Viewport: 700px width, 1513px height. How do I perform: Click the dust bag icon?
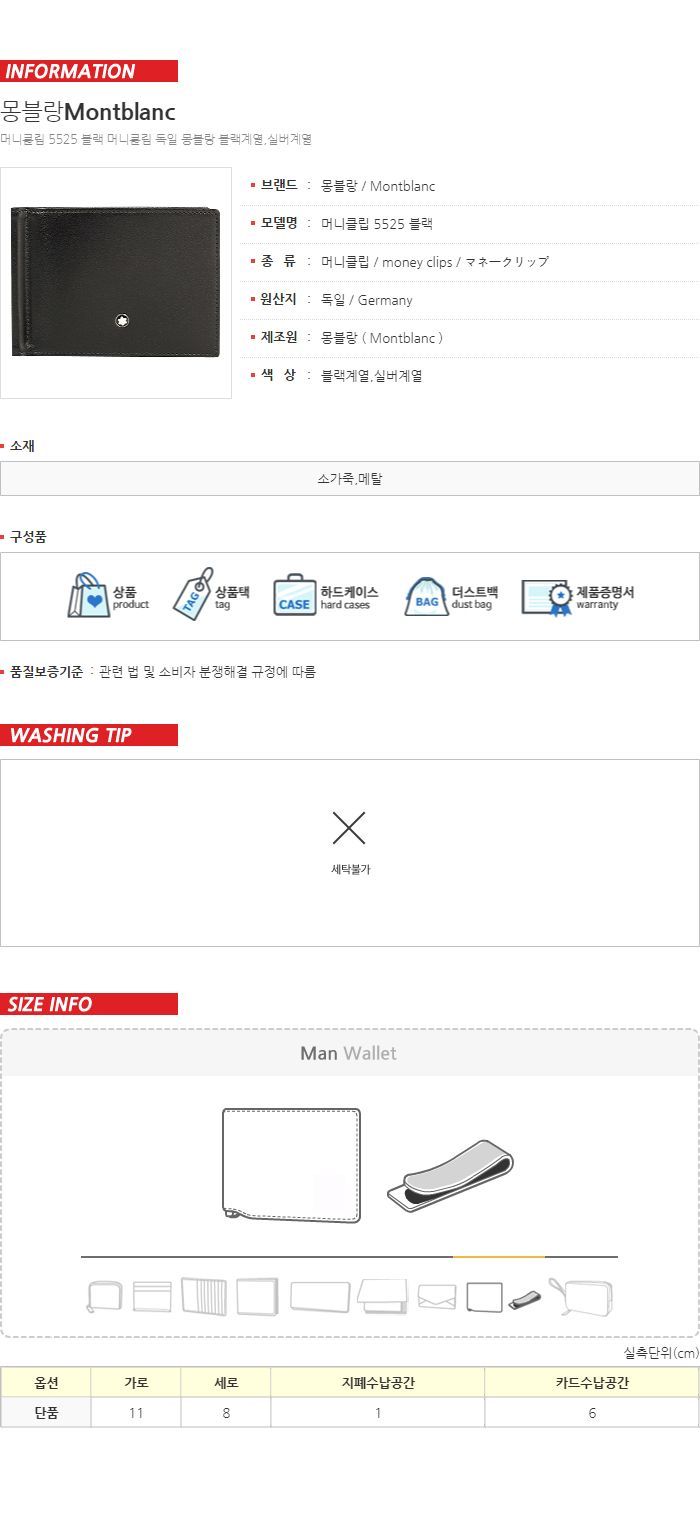click(x=426, y=596)
